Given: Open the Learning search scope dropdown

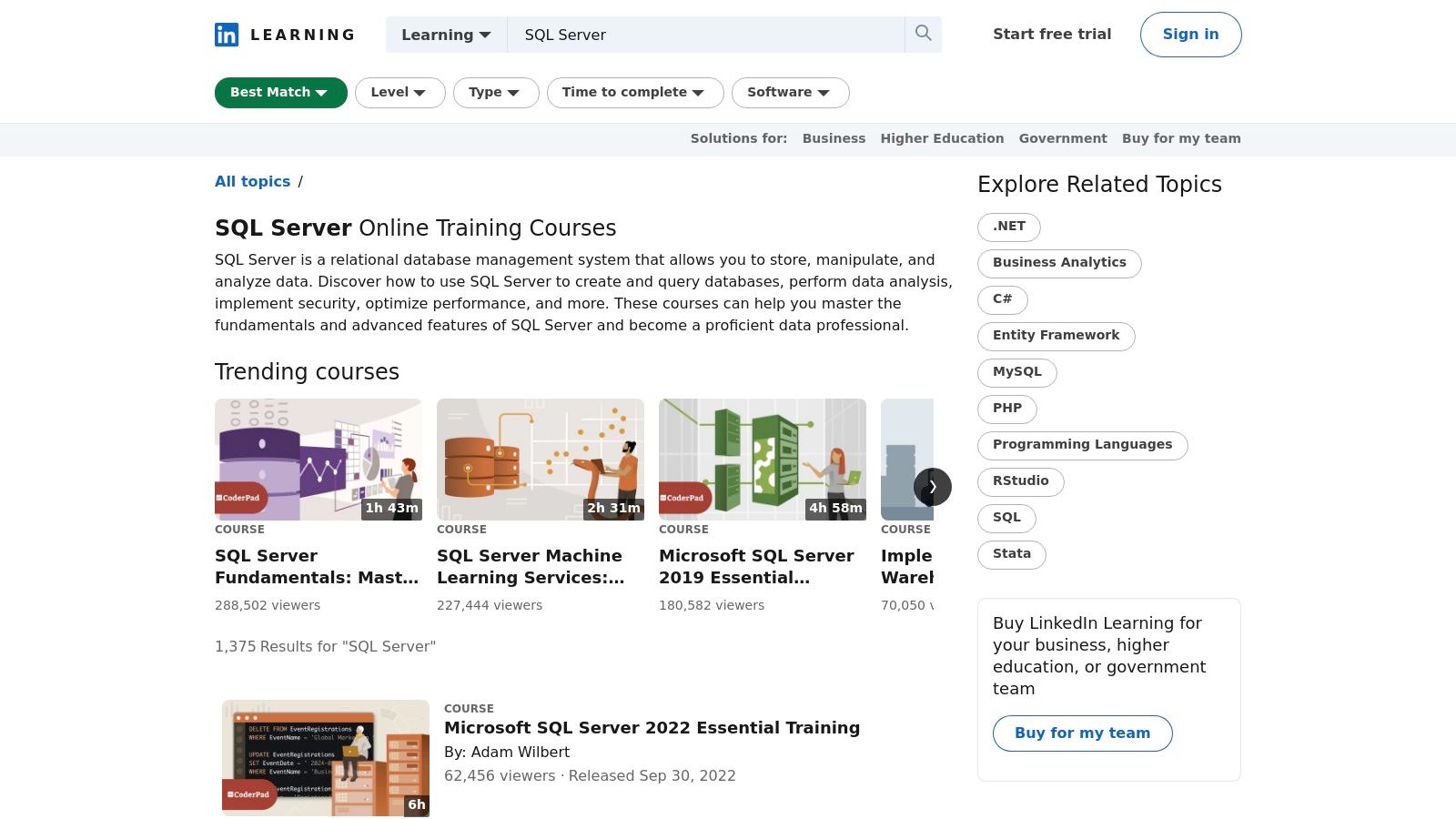Looking at the screenshot, I should pyautogui.click(x=446, y=35).
